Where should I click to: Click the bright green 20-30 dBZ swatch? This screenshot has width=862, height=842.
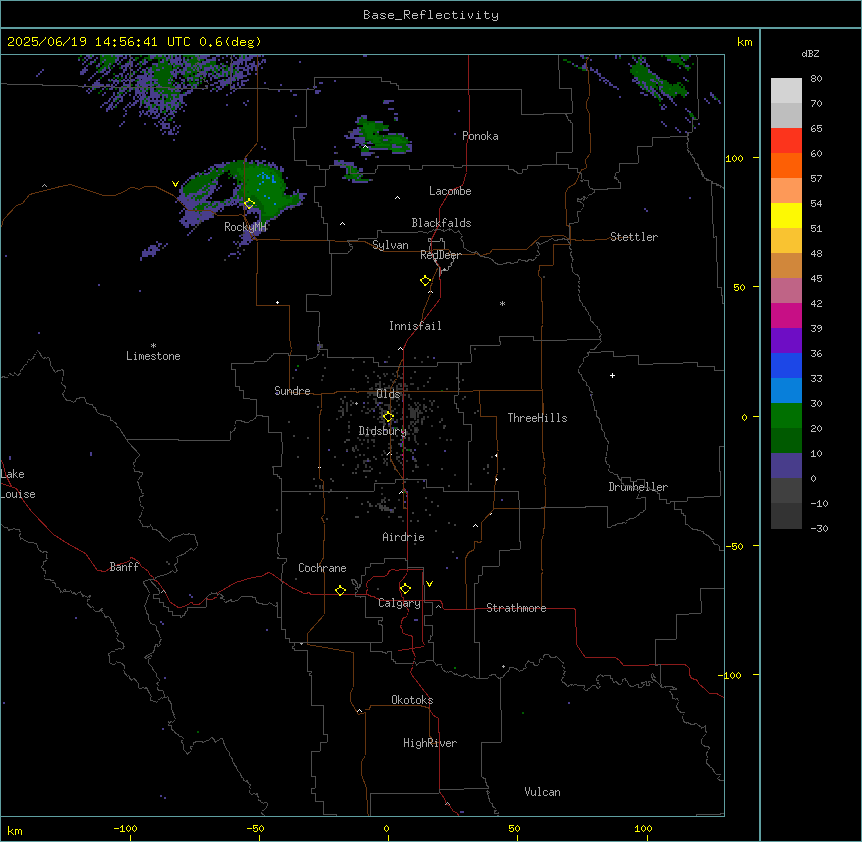786,416
